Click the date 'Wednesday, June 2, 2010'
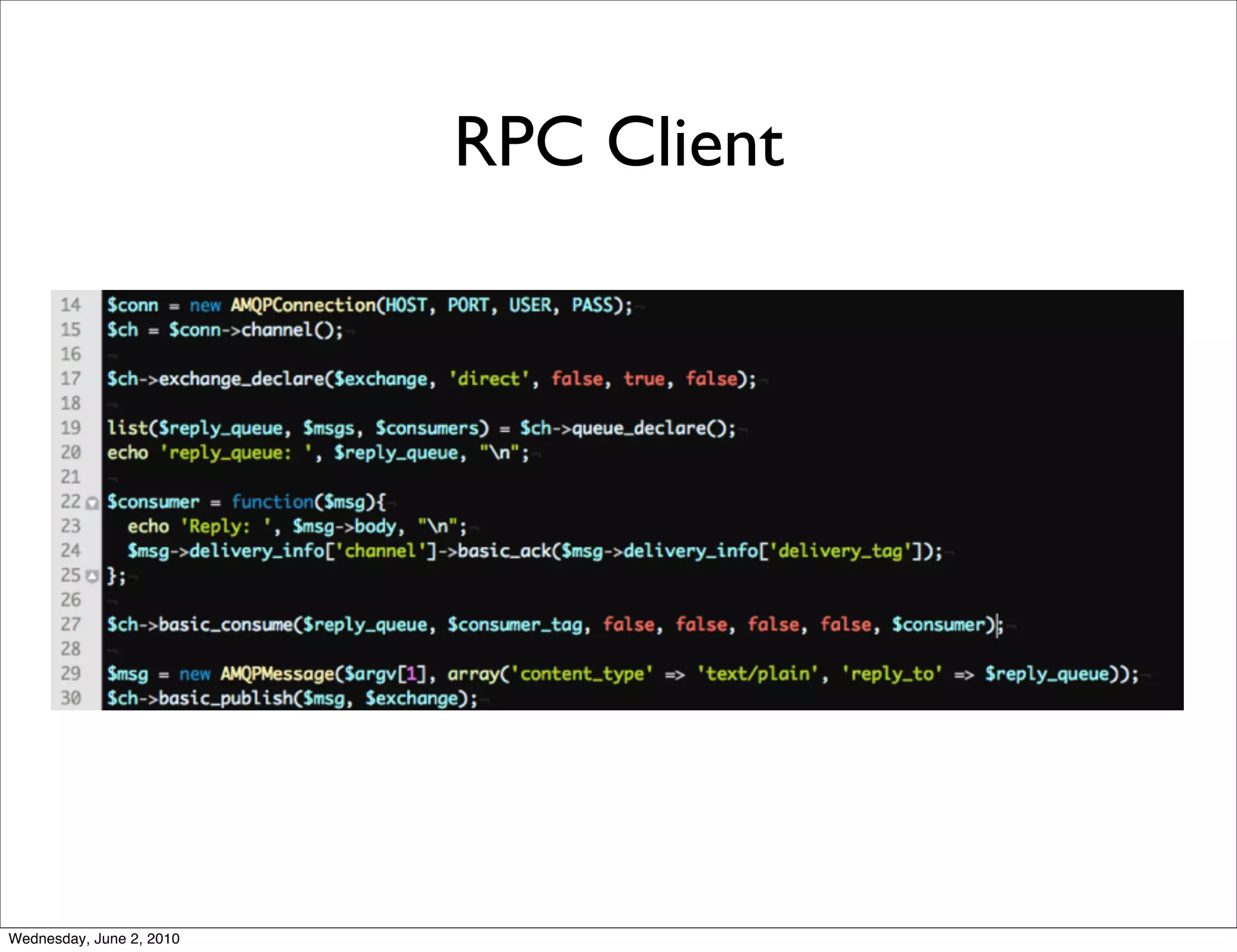The height and width of the screenshot is (952, 1237). (94, 939)
